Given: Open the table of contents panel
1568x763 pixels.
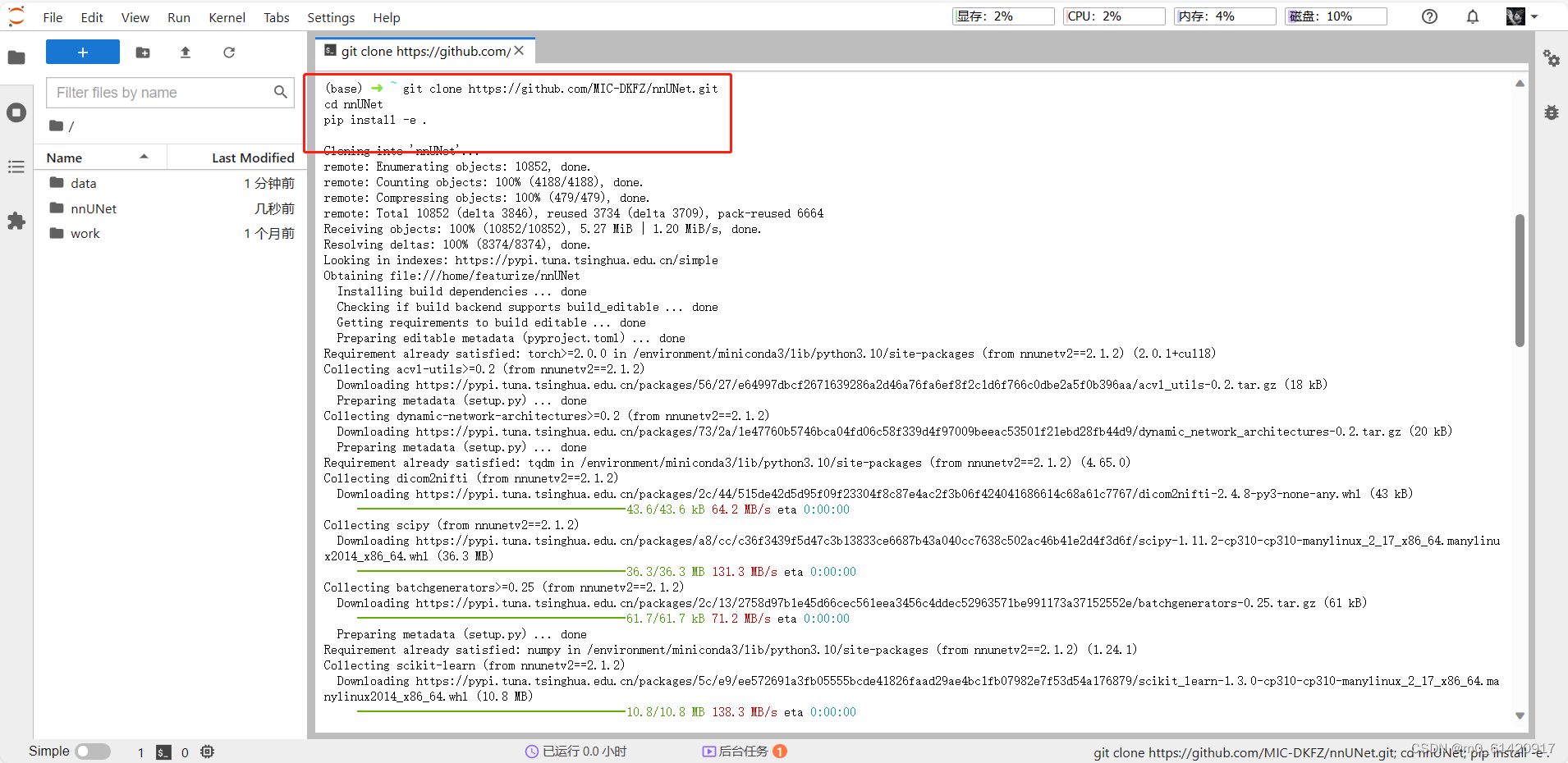Looking at the screenshot, I should pos(16,167).
